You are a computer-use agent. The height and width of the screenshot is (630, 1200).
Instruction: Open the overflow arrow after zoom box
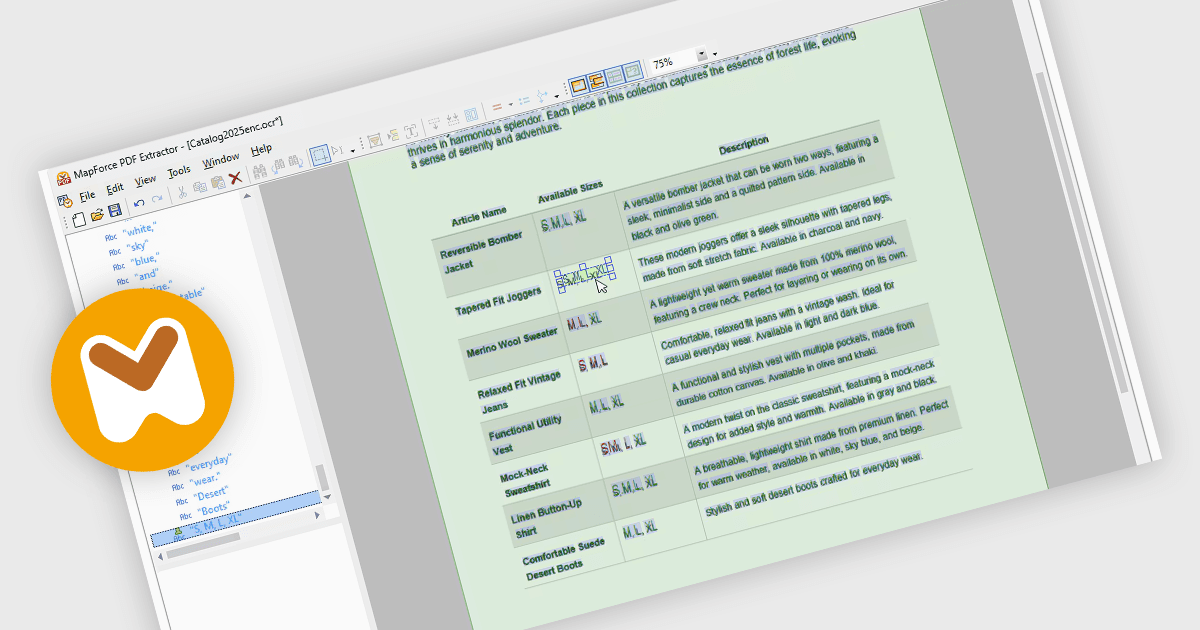(x=715, y=53)
